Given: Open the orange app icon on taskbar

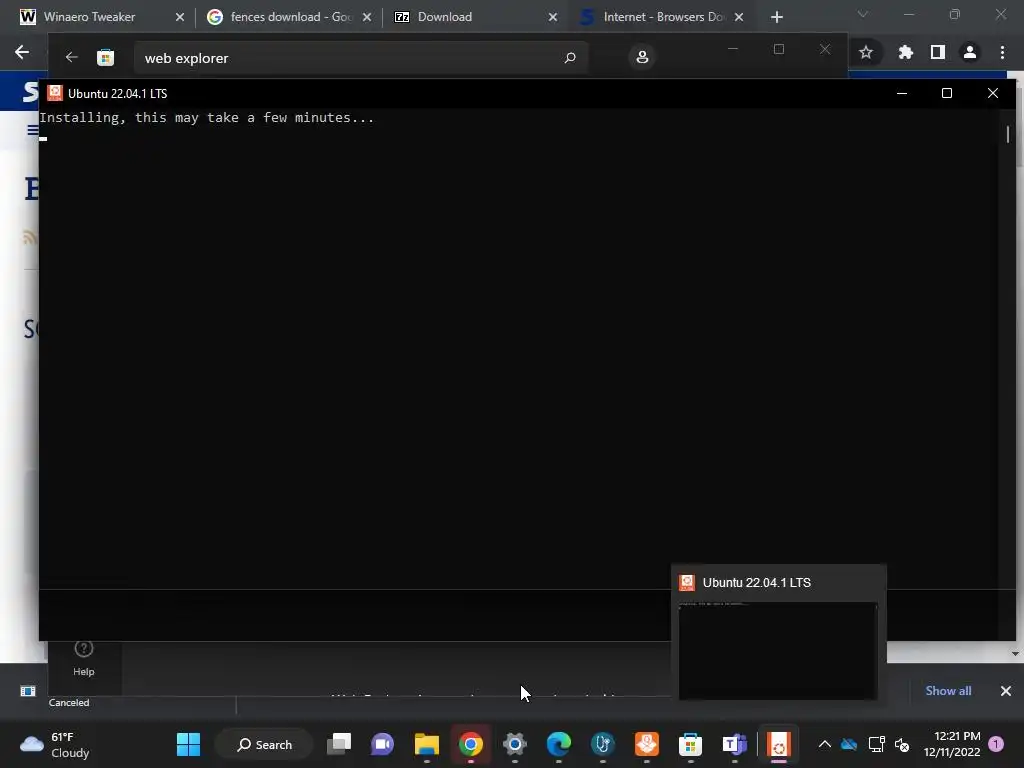Looking at the screenshot, I should (647, 744).
